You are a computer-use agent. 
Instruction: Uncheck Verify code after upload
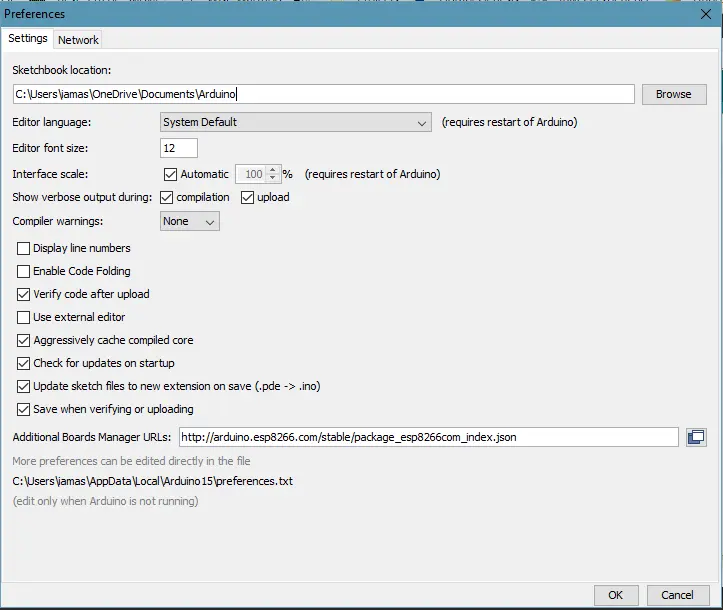click(x=24, y=294)
